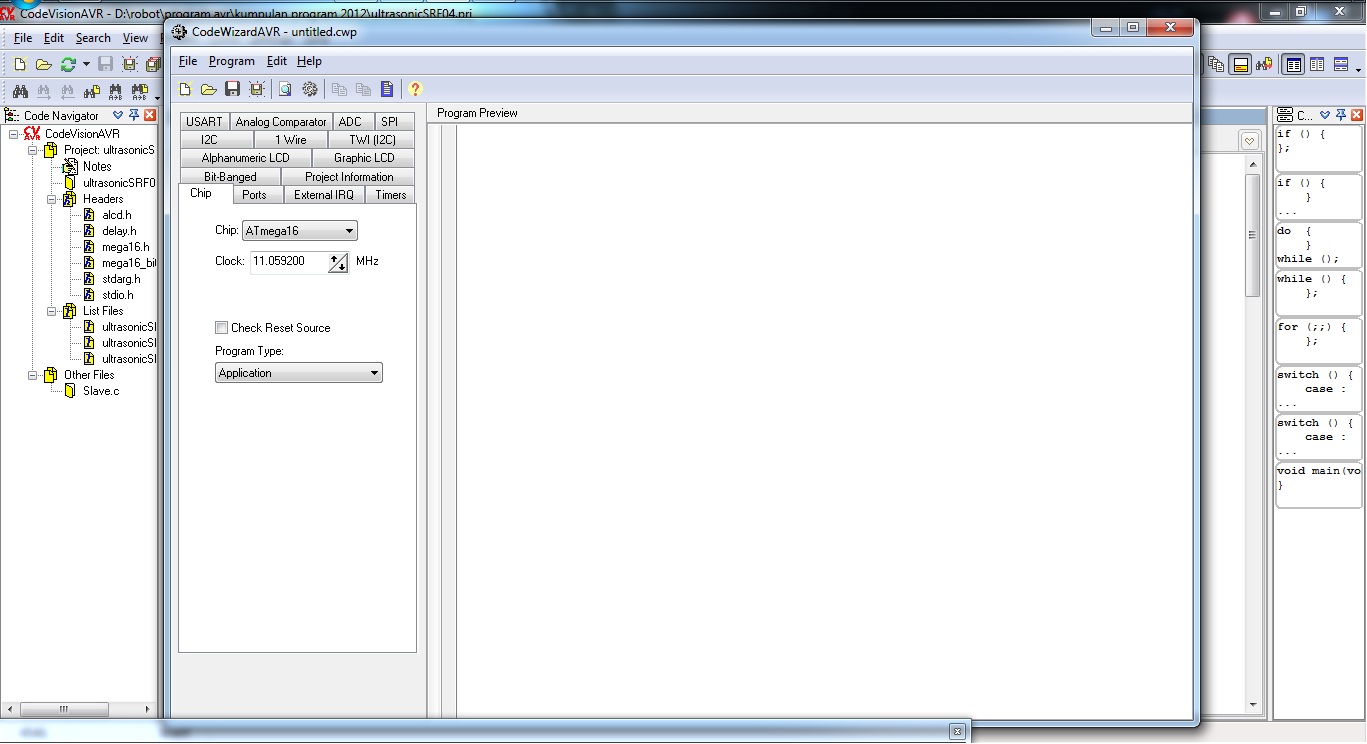
Task: Open Code Navigator chevron dropdown
Action: click(x=118, y=115)
